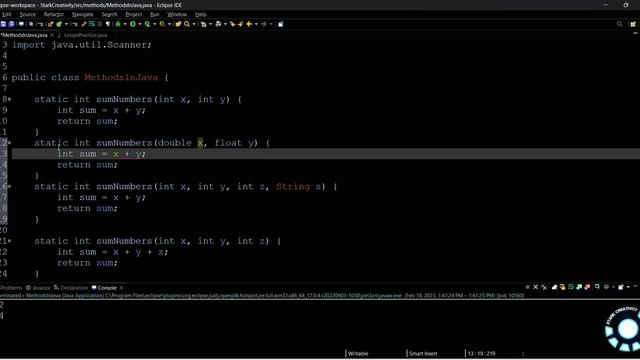Click the console Terminate square icon
Screen dimensions: 640x360
pyautogui.click(x=527, y=287)
